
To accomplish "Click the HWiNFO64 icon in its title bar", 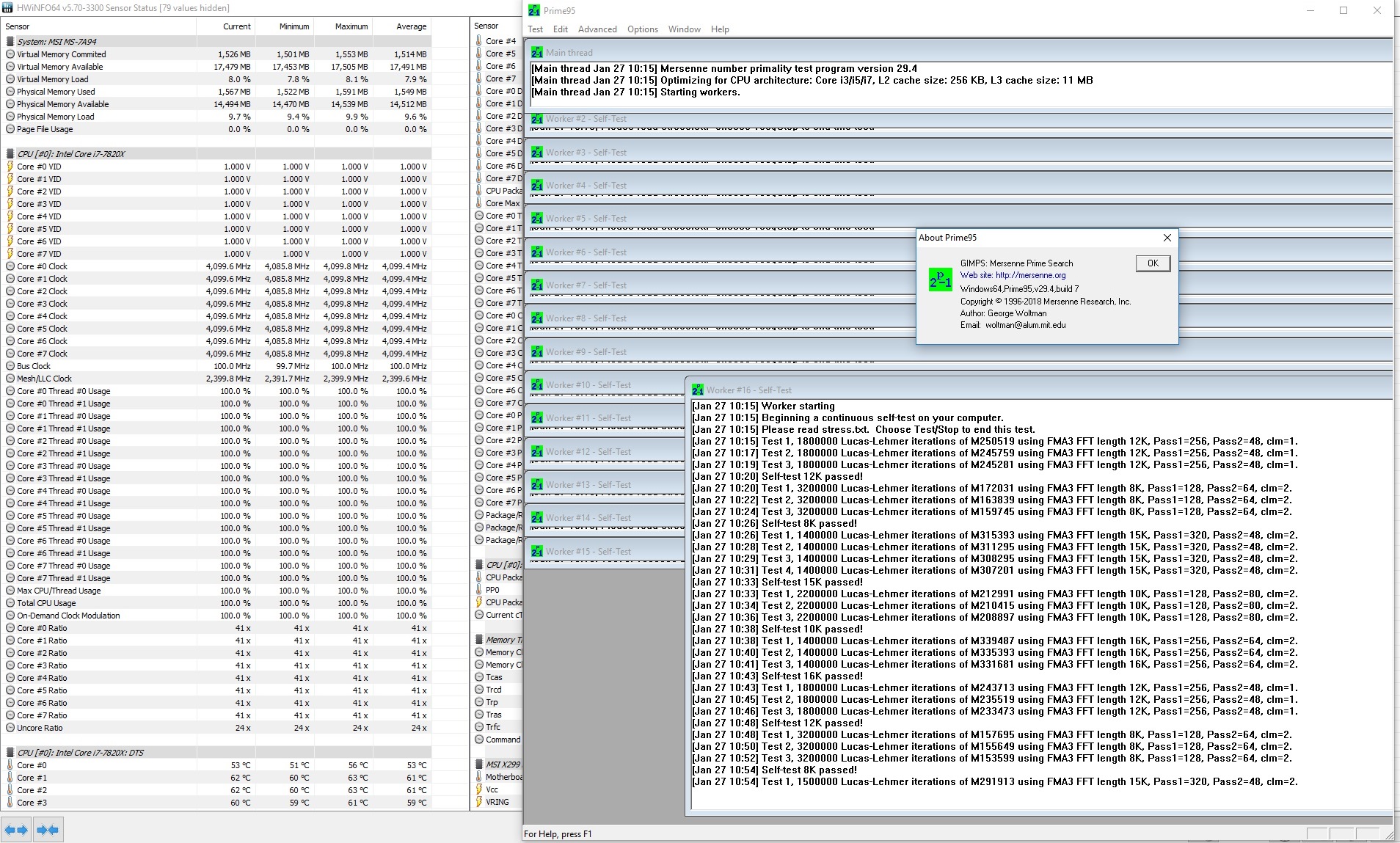I will pos(8,7).
